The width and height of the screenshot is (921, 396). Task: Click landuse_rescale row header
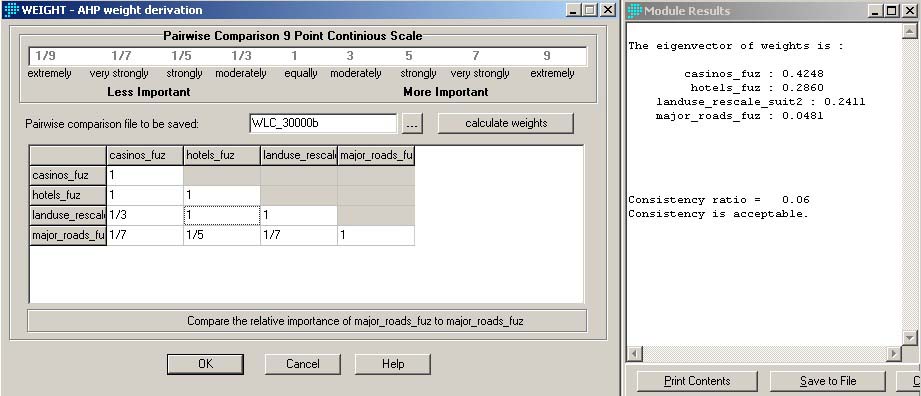click(x=68, y=216)
